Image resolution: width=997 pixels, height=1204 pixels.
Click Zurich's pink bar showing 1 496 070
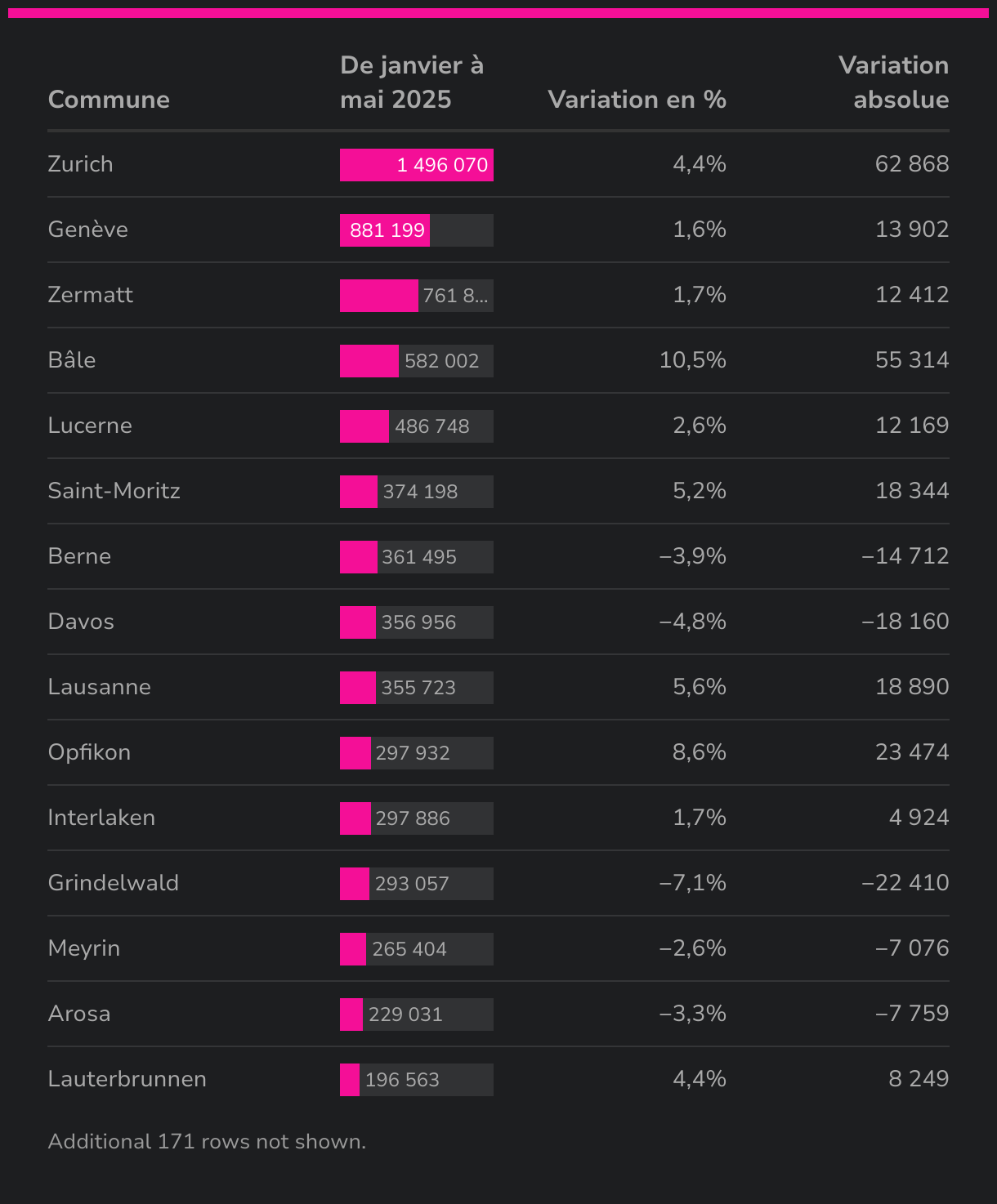tap(417, 165)
